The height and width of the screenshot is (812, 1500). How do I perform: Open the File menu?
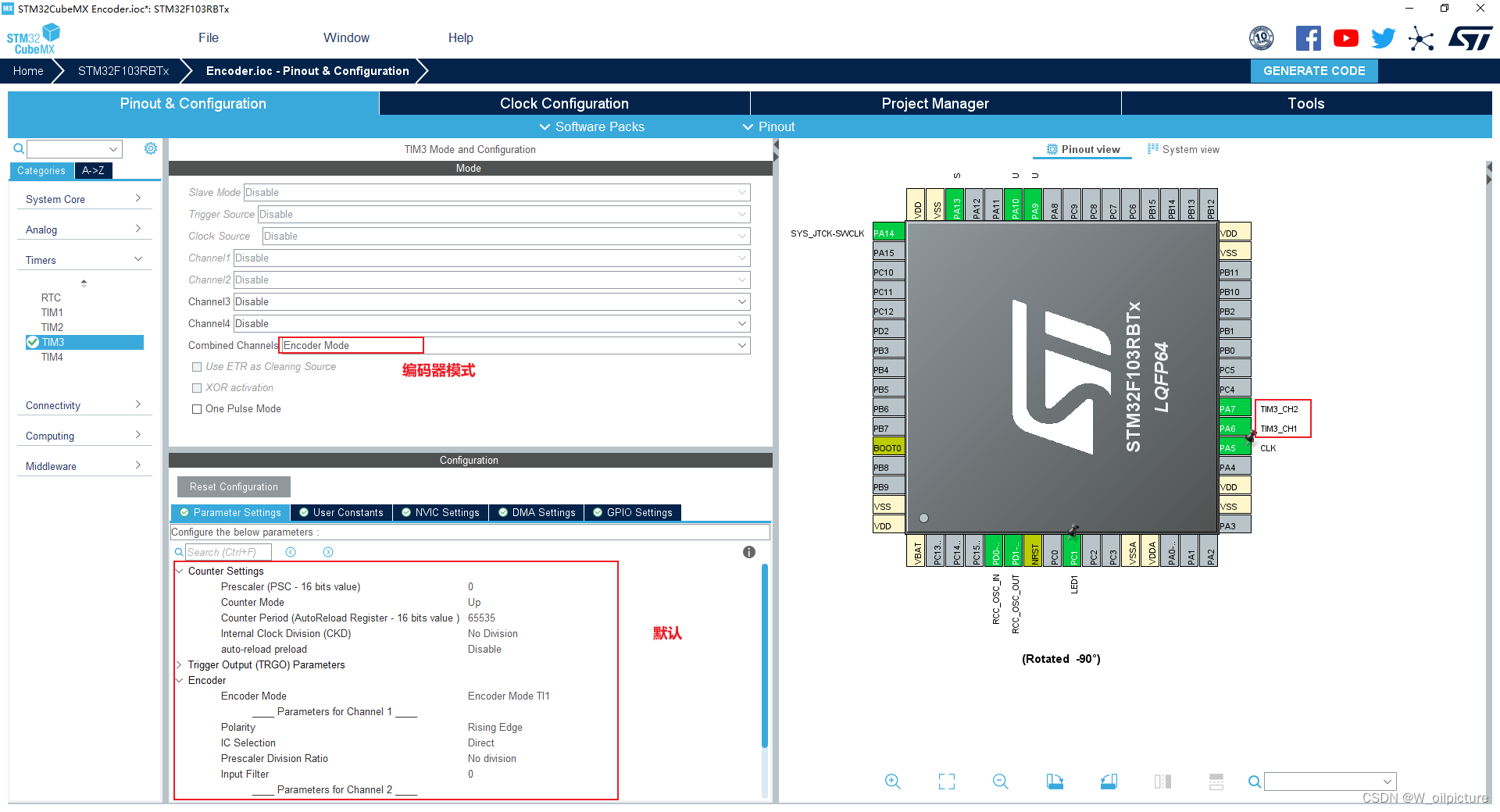pos(209,37)
